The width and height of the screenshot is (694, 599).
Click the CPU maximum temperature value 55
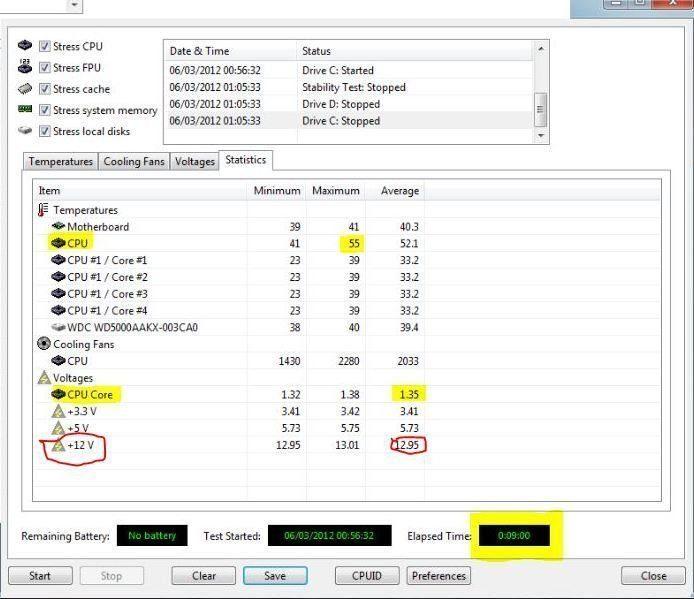(x=354, y=243)
